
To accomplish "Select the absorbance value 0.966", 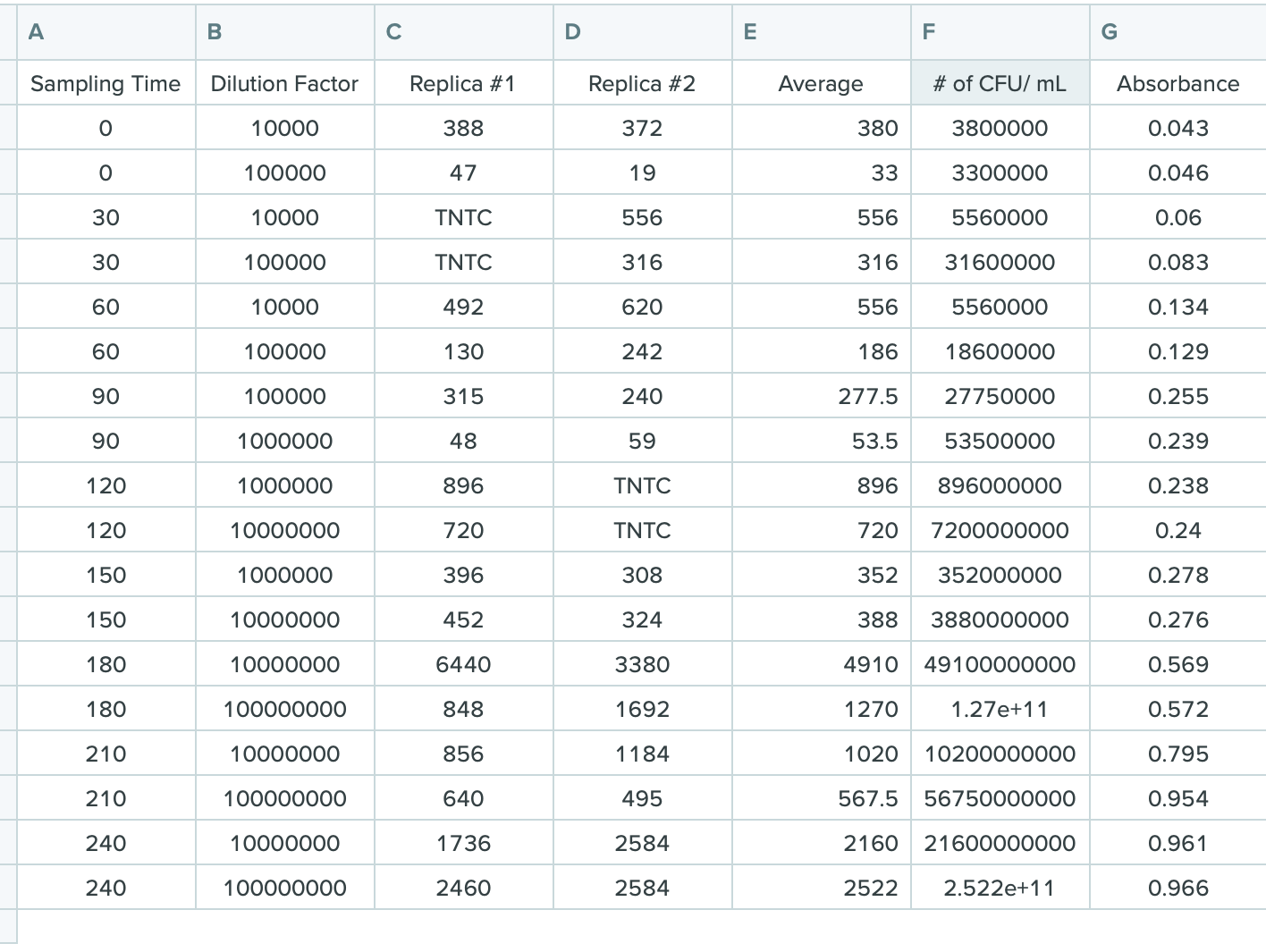I will pyautogui.click(x=1177, y=888).
